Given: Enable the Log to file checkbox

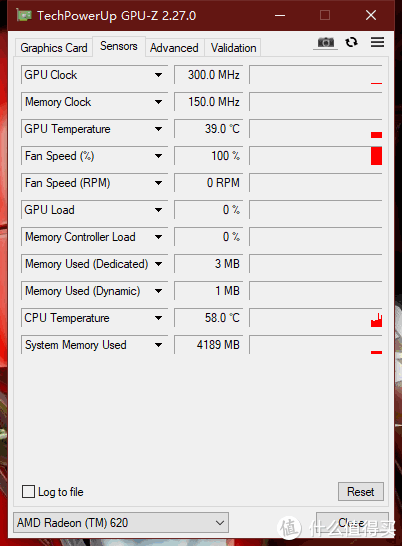Looking at the screenshot, I should point(28,492).
